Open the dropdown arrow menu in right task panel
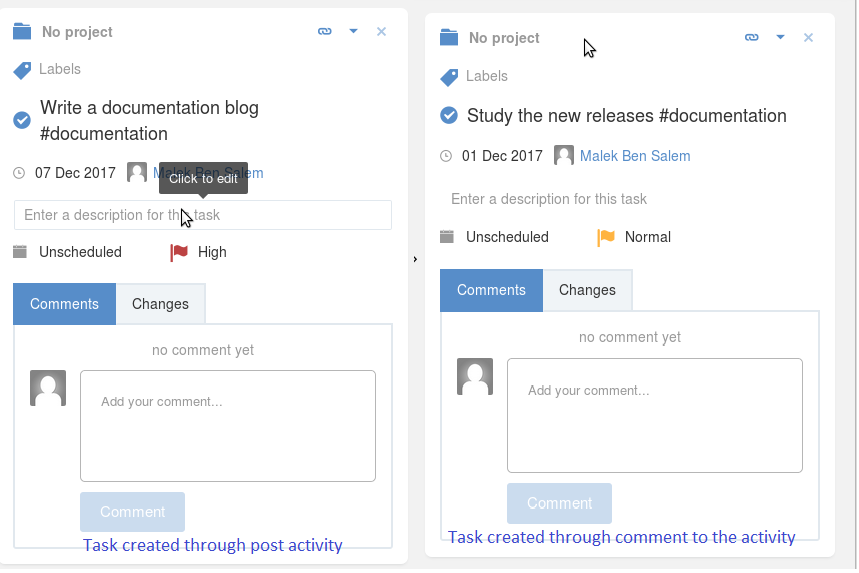This screenshot has width=859, height=573. click(x=780, y=37)
